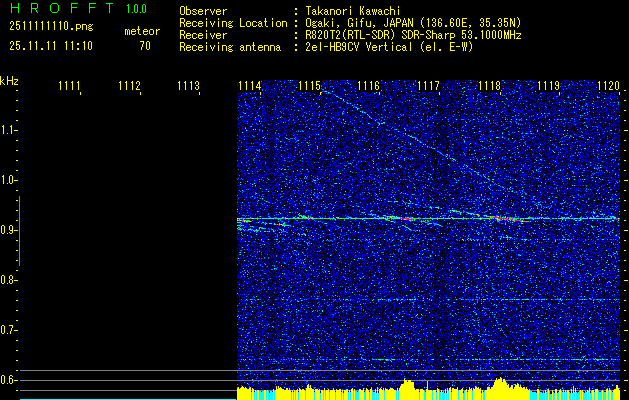
Task: Click the 2511111110.png filename label
Action: pyautogui.click(x=50, y=27)
